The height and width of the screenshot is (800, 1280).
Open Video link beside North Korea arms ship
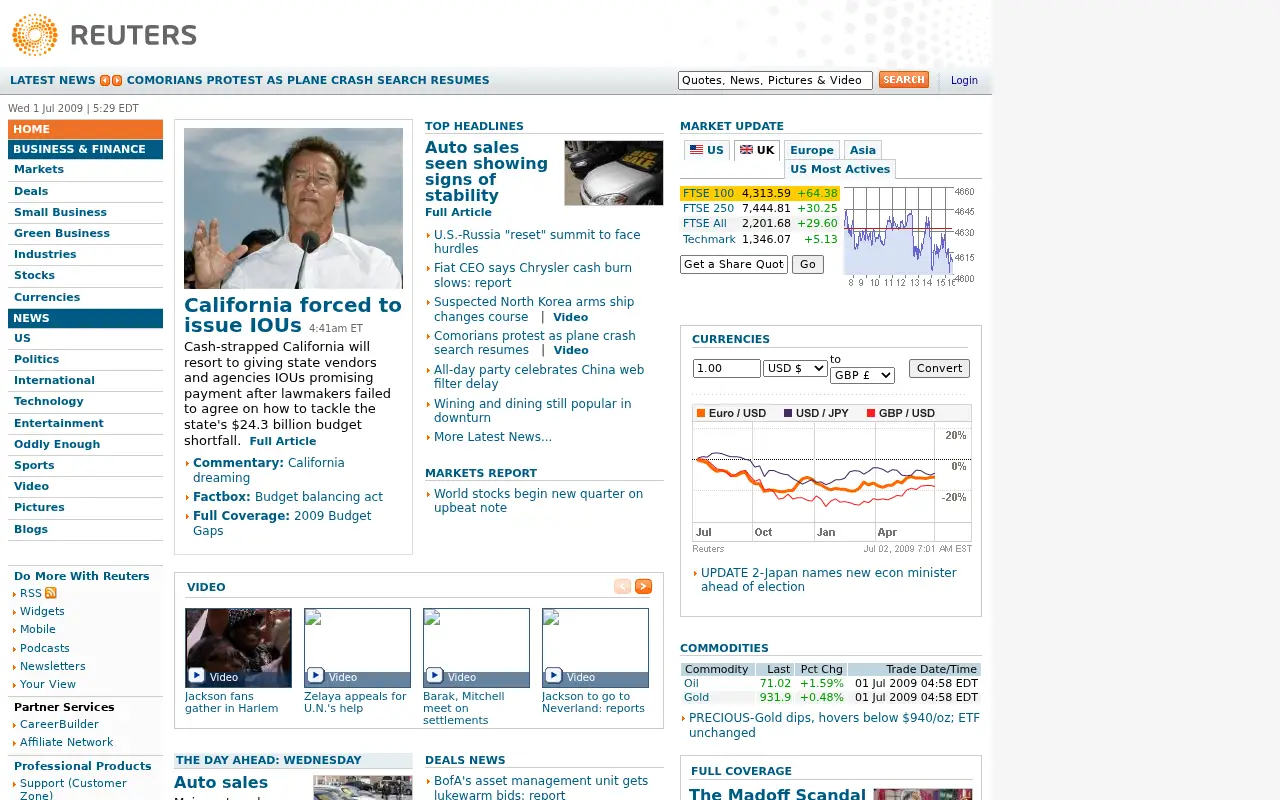tap(570, 317)
